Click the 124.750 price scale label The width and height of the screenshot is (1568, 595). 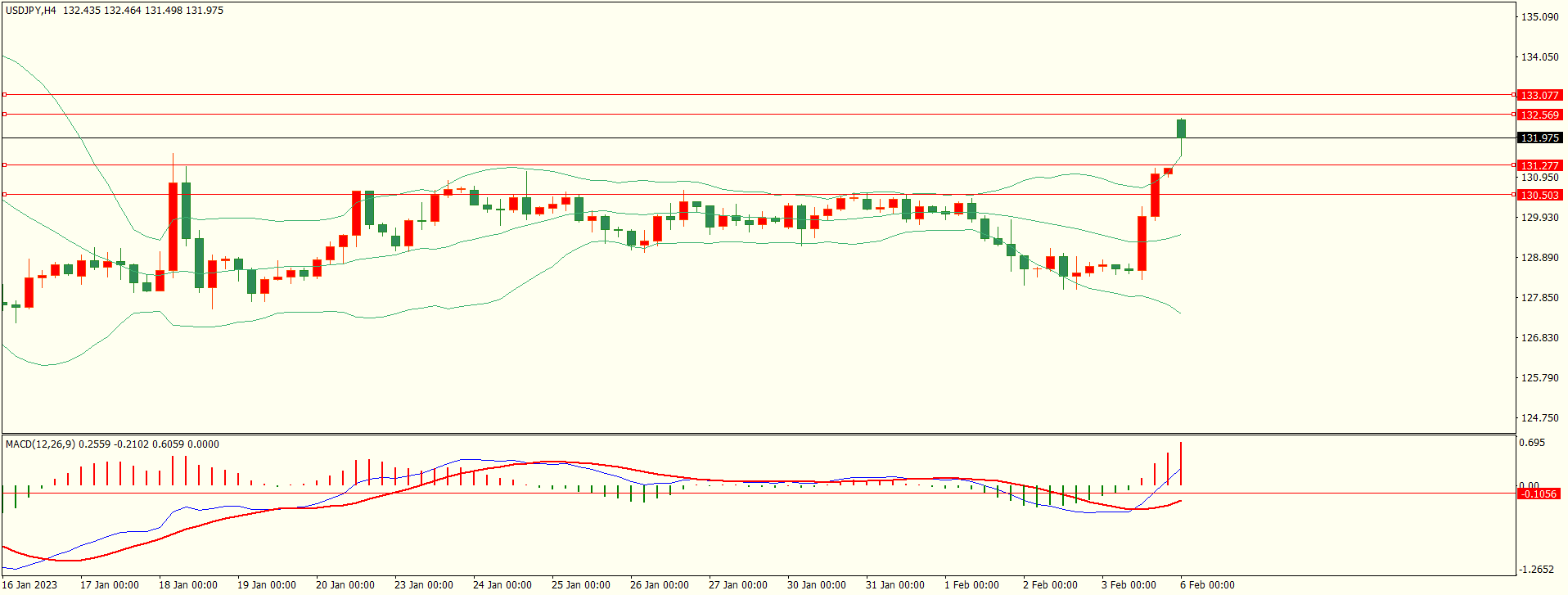tap(1539, 418)
